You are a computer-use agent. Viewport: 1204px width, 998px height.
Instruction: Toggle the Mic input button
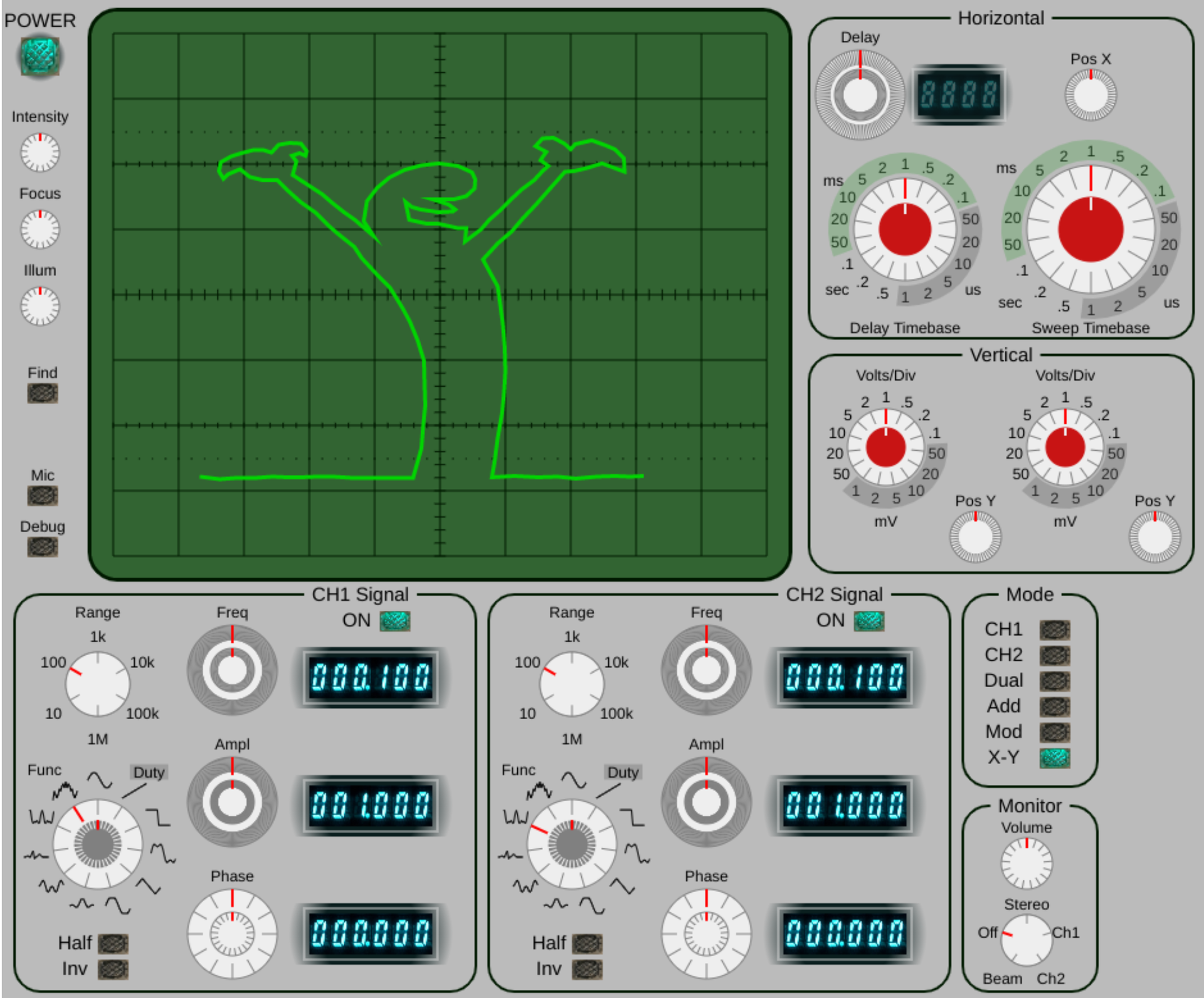coord(42,495)
